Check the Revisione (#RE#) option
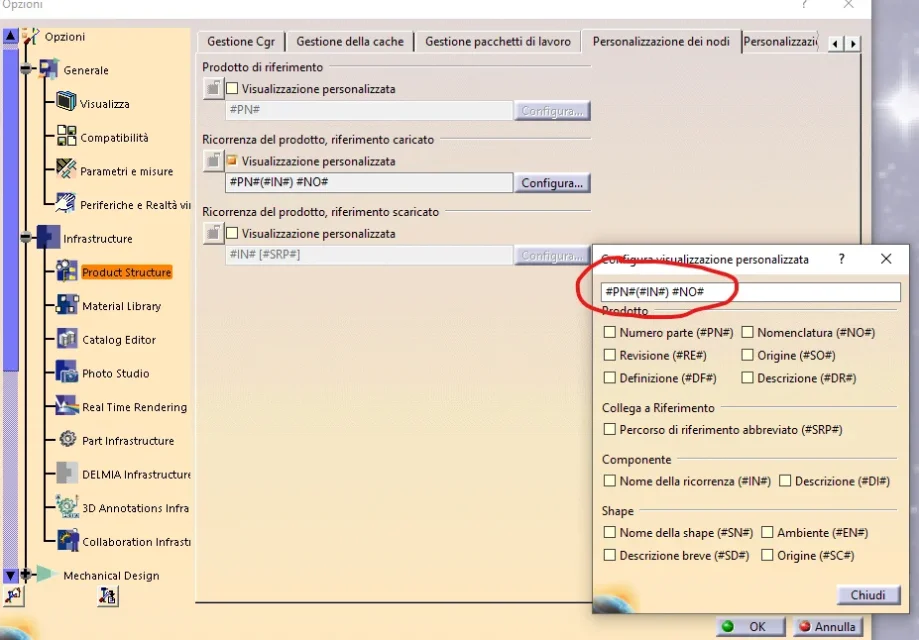This screenshot has width=919, height=640. [x=609, y=355]
